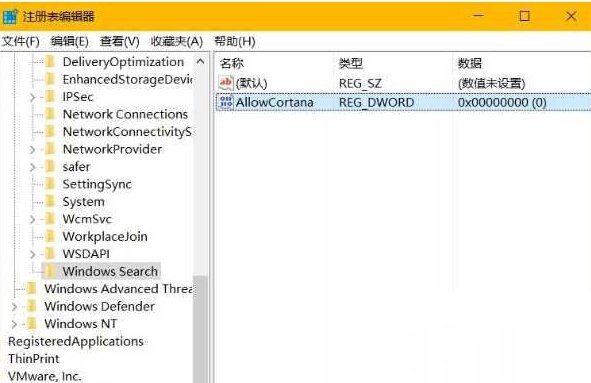
Task: Click the REG_SZ type cell
Action: point(360,83)
